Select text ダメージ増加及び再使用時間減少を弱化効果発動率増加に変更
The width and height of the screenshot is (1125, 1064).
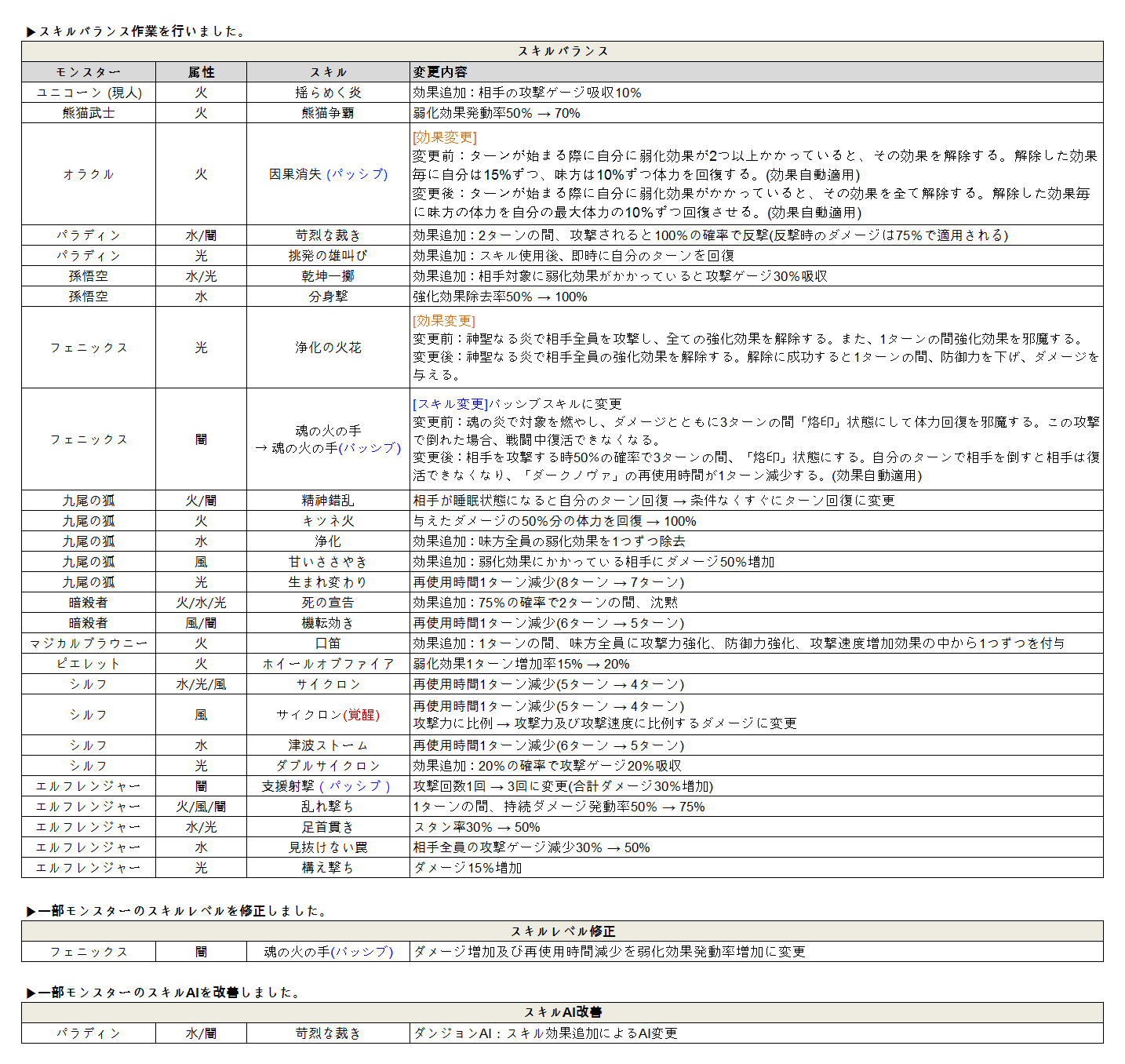610,952
